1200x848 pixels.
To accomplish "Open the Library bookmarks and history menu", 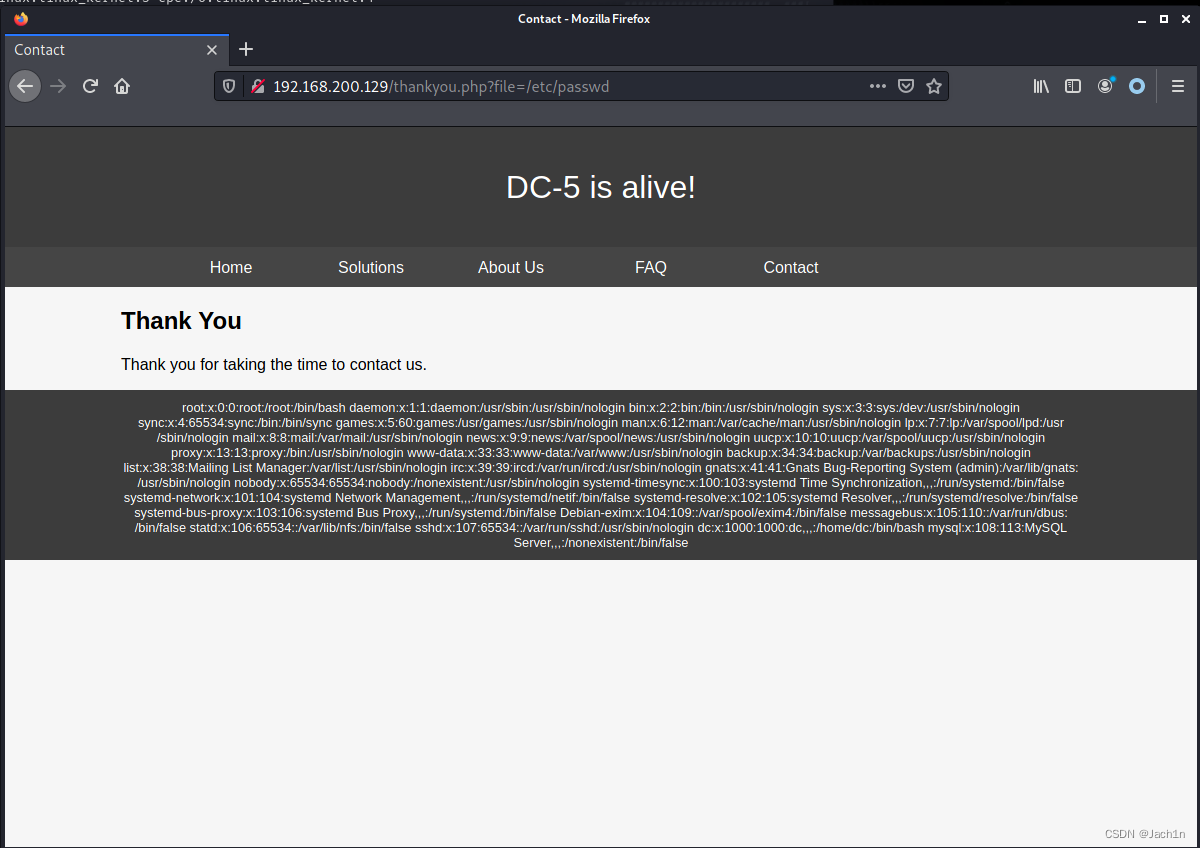I will tap(1041, 87).
